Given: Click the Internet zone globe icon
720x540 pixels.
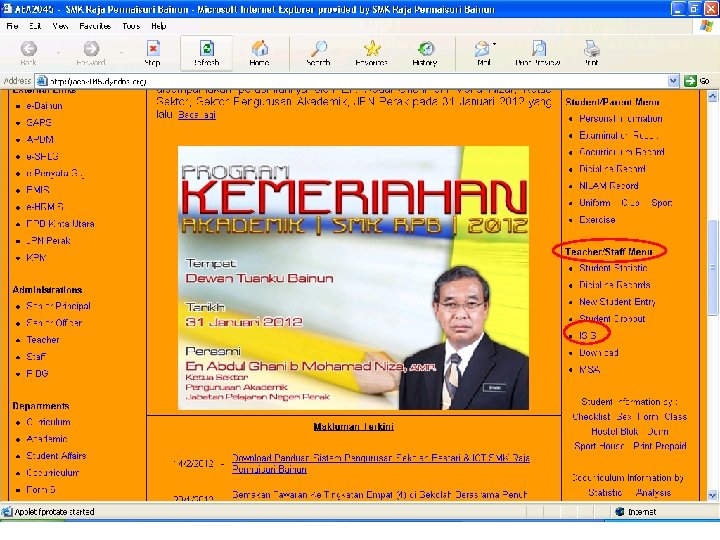Looking at the screenshot, I should tap(619, 512).
